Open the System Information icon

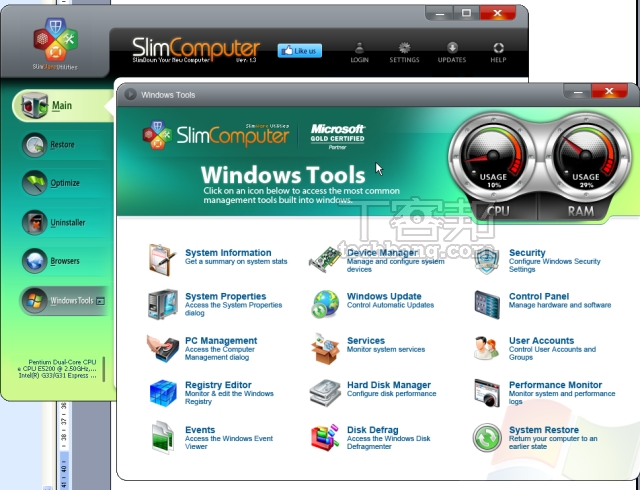(162, 258)
